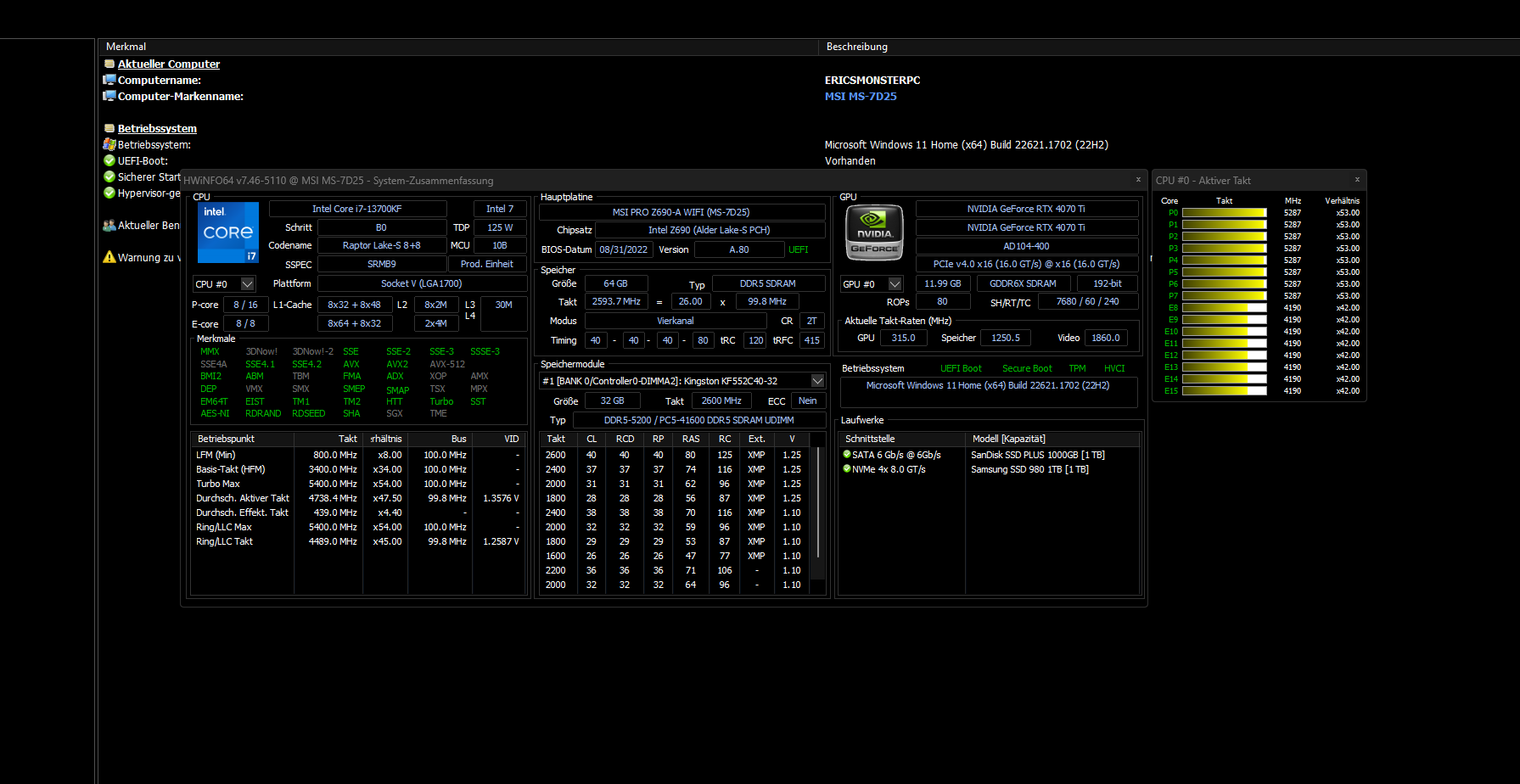This screenshot has width=1520, height=784.
Task: Click the AD104-400 GPU chip field
Action: click(1027, 246)
